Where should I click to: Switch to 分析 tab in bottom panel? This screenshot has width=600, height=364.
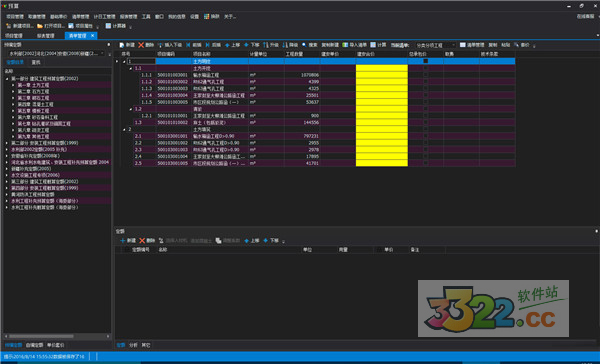point(133,345)
